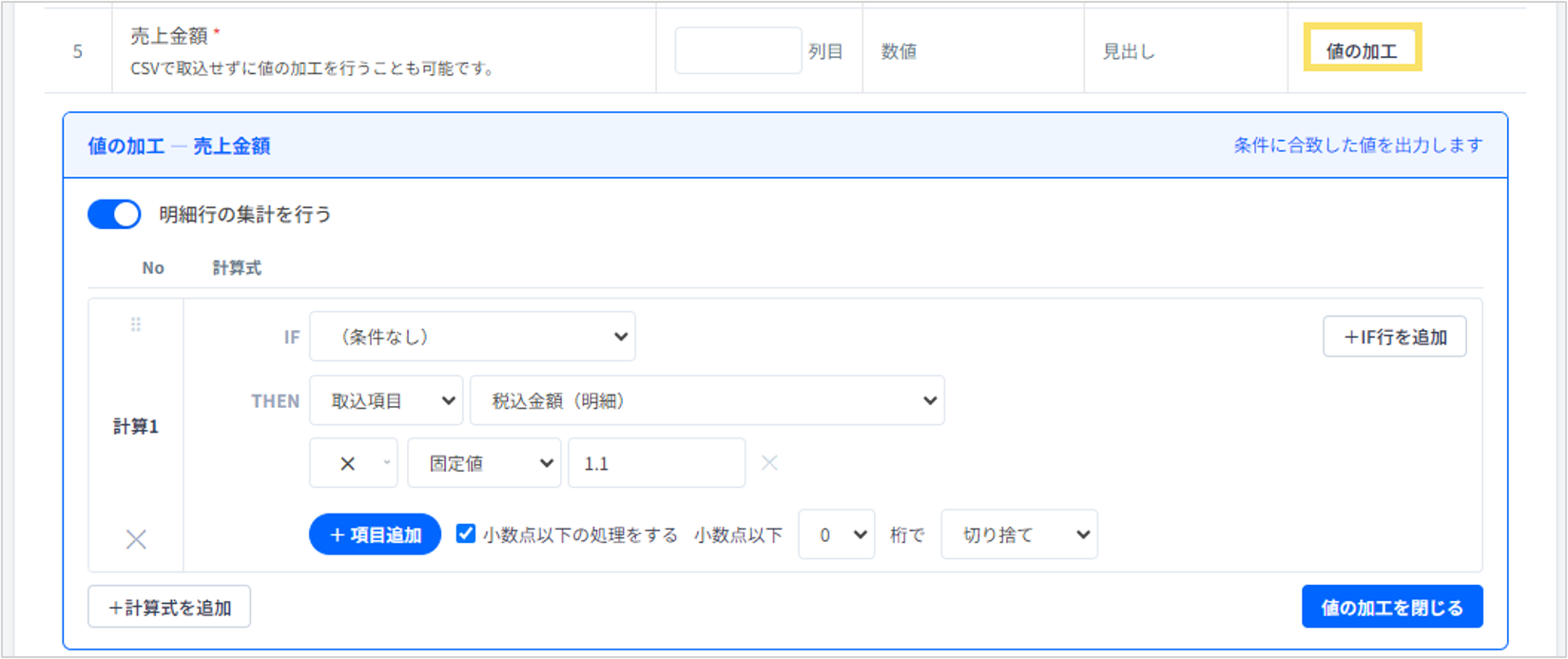Click the 列目 column number input field
This screenshot has width=1568, height=659.
[x=739, y=50]
